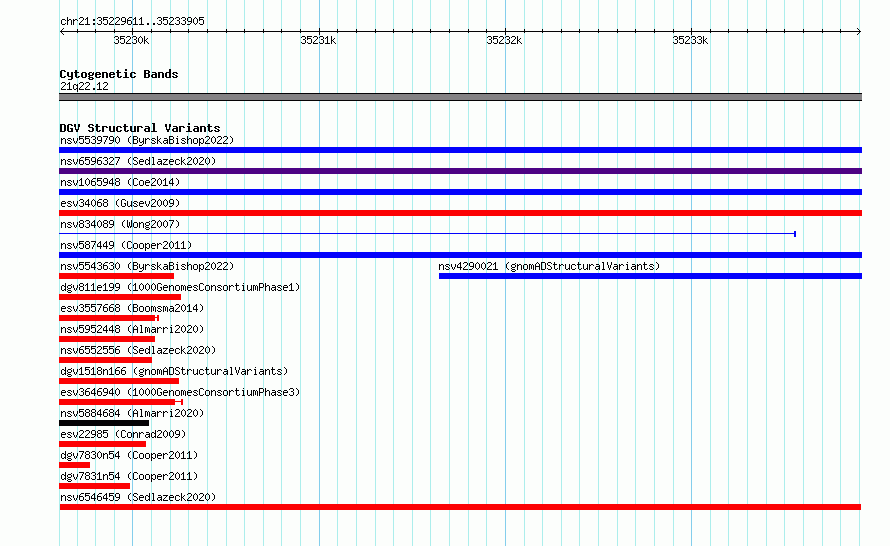Select red bar under dgv1518n166
Image resolution: width=890 pixels, height=546 pixels.
(119, 381)
